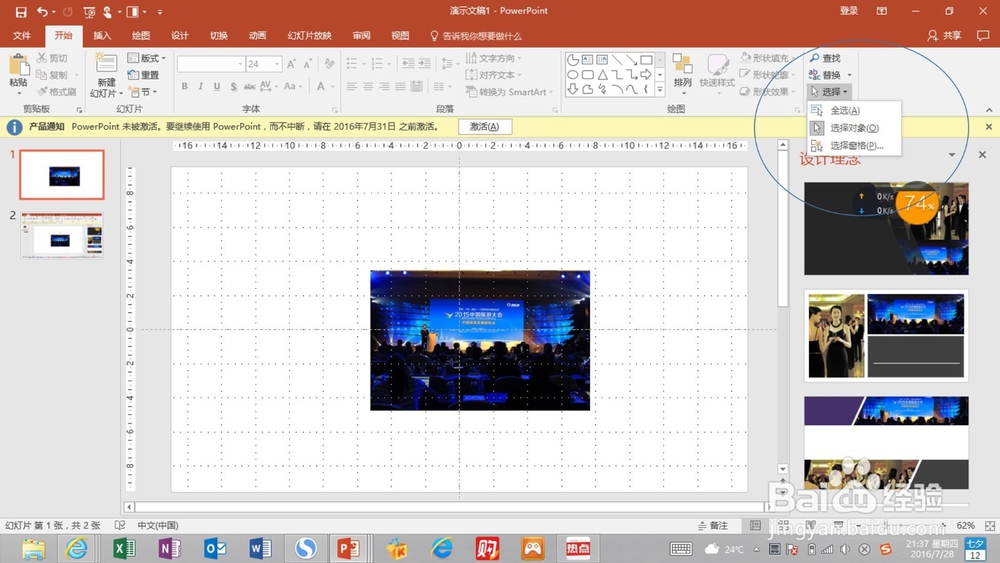Viewport: 1000px width, 563px height.
Task: Increase font size with the larger A
Action: (x=291, y=64)
